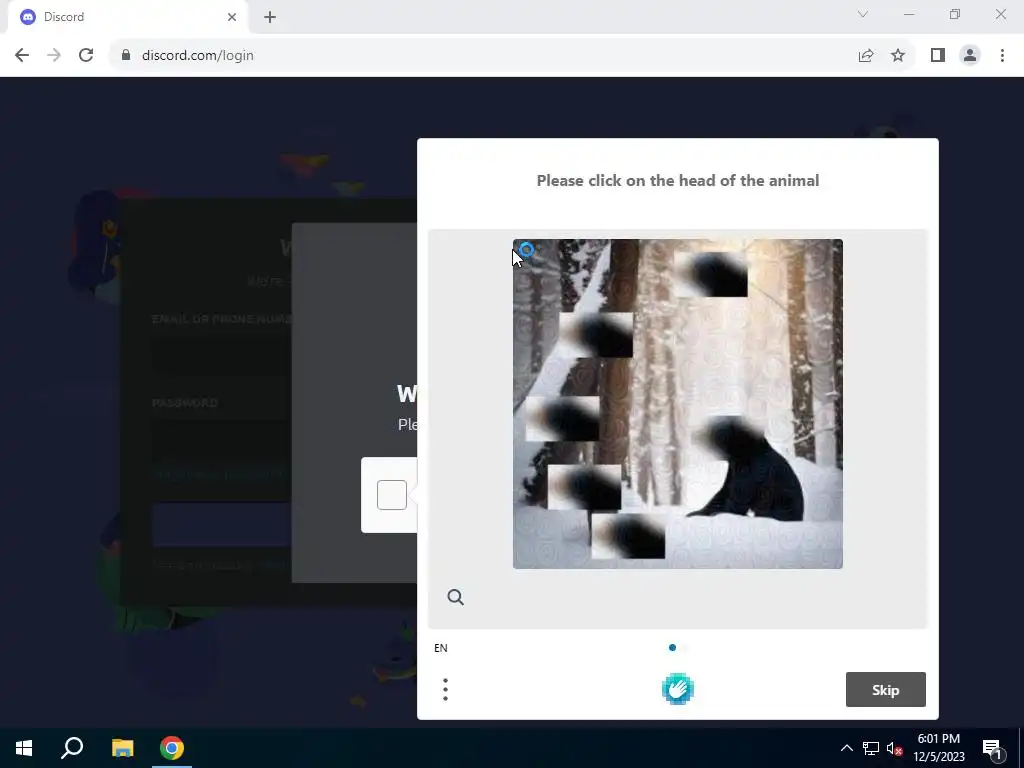The height and width of the screenshot is (768, 1024).
Task: Reload the Discord login page
Action: 86,56
